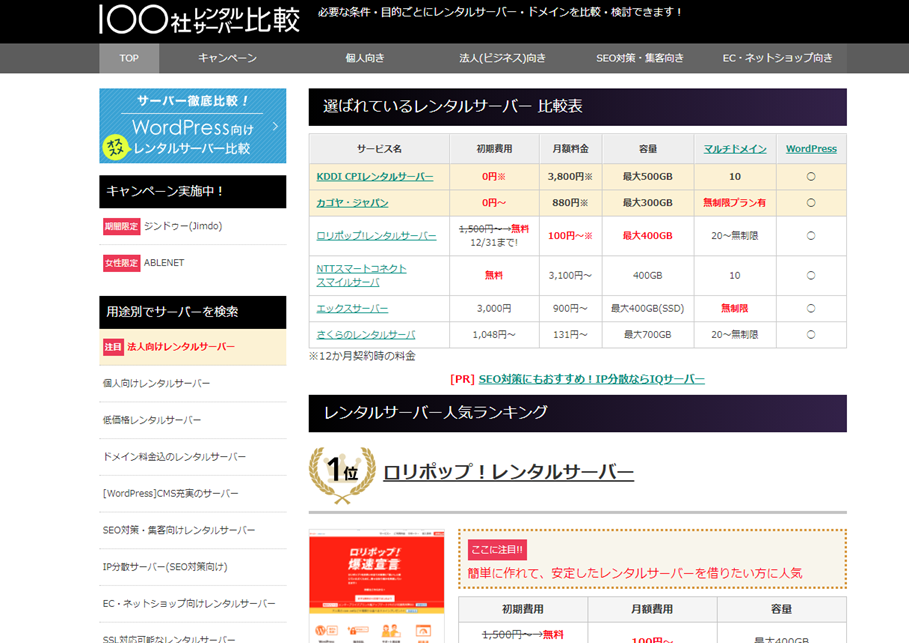Open カゴヤ・ジャパン table link

[x=352, y=203]
